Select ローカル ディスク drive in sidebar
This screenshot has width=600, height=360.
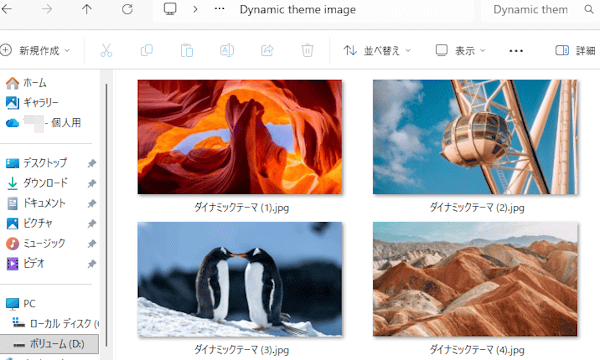tap(55, 324)
